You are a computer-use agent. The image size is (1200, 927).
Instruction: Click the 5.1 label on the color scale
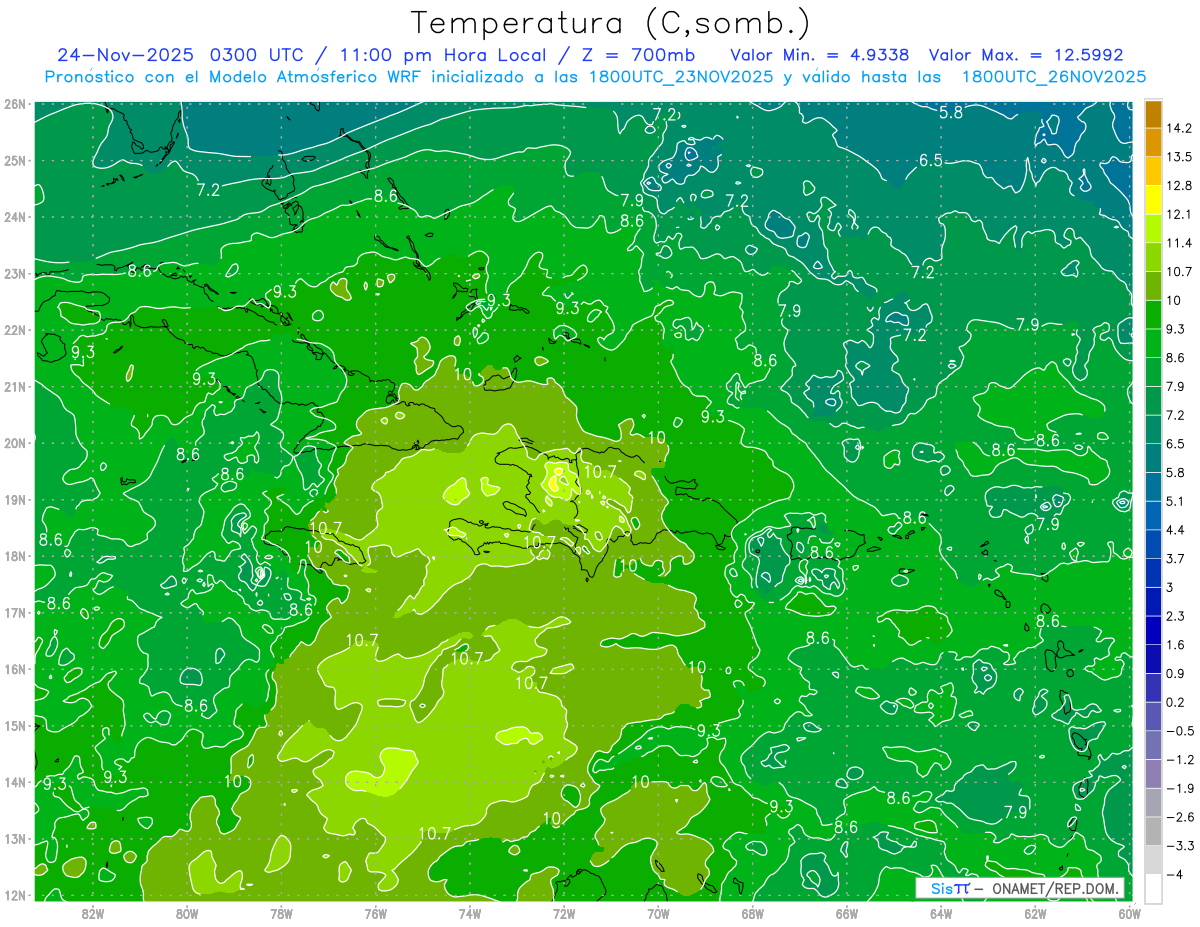pyautogui.click(x=1176, y=501)
